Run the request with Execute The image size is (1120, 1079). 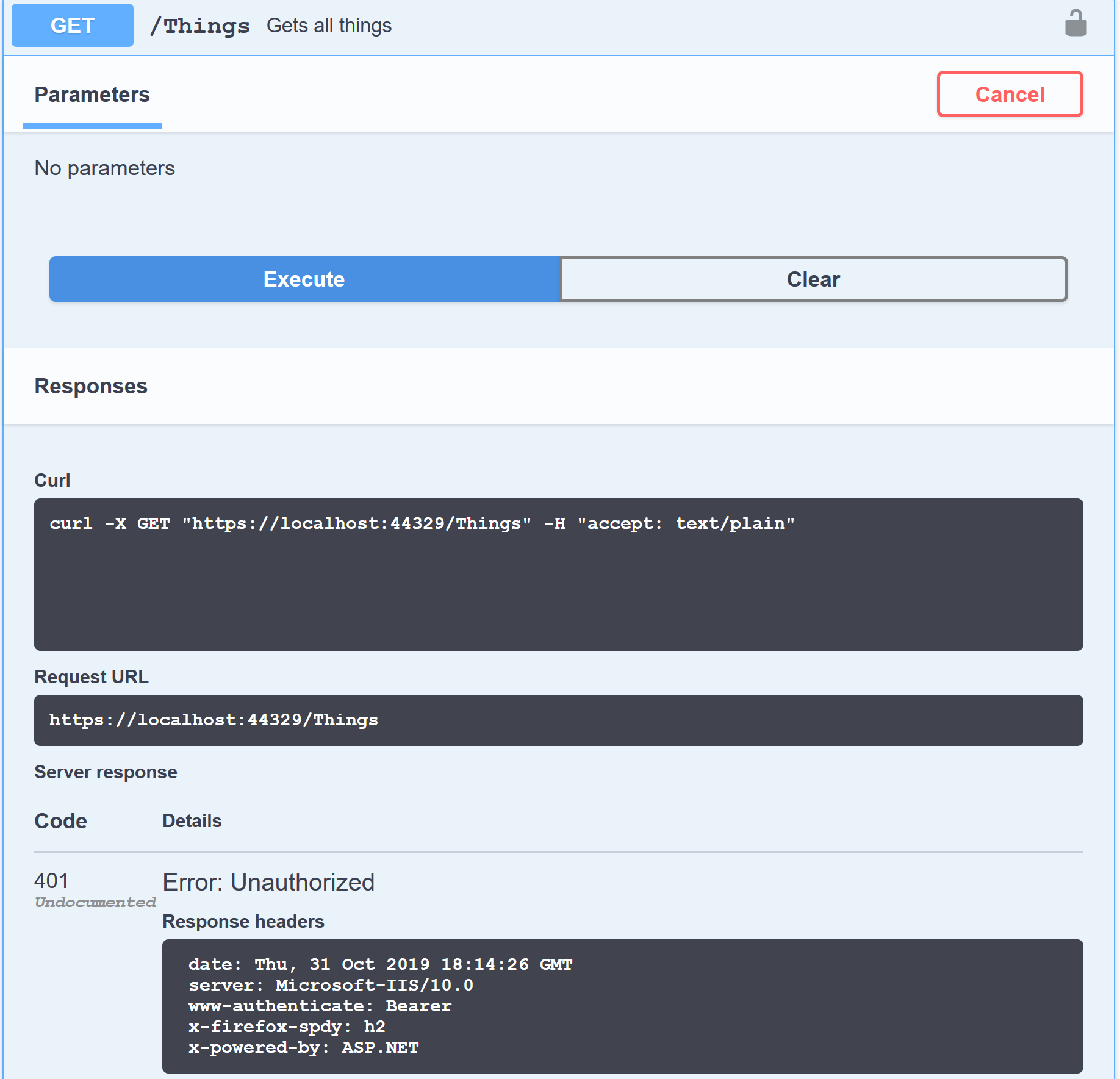point(304,279)
